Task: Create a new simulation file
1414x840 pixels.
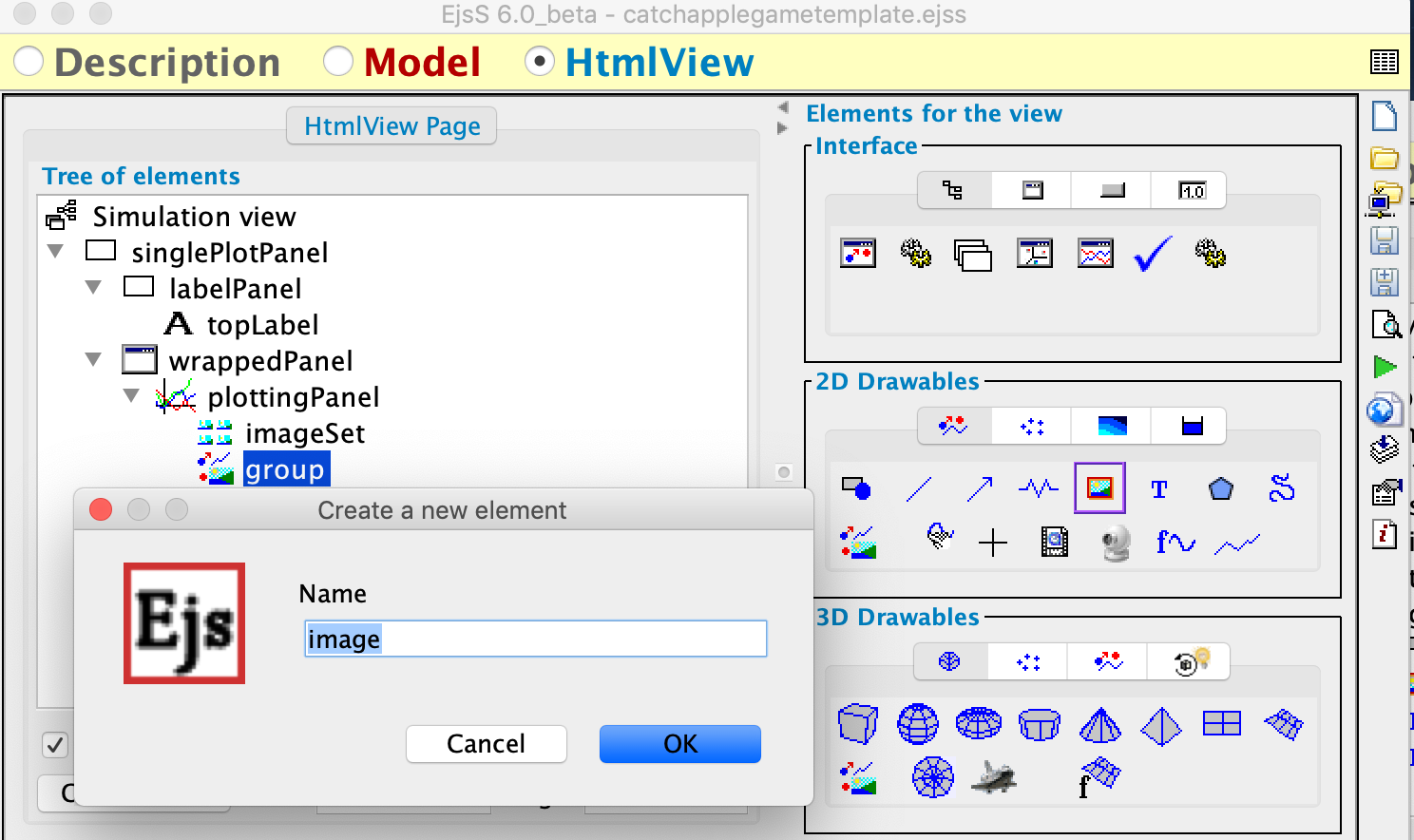Action: [x=1385, y=116]
